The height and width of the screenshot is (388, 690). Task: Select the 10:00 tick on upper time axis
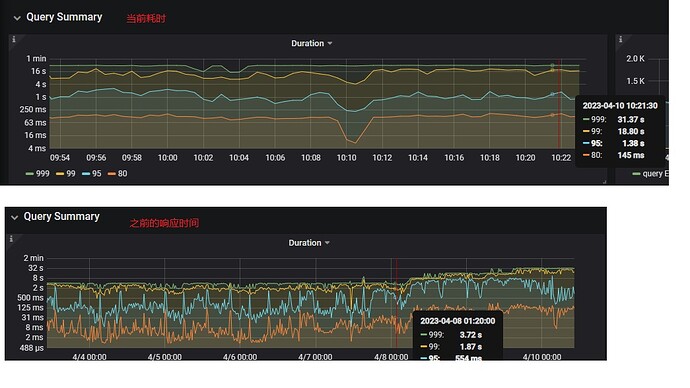(x=167, y=157)
